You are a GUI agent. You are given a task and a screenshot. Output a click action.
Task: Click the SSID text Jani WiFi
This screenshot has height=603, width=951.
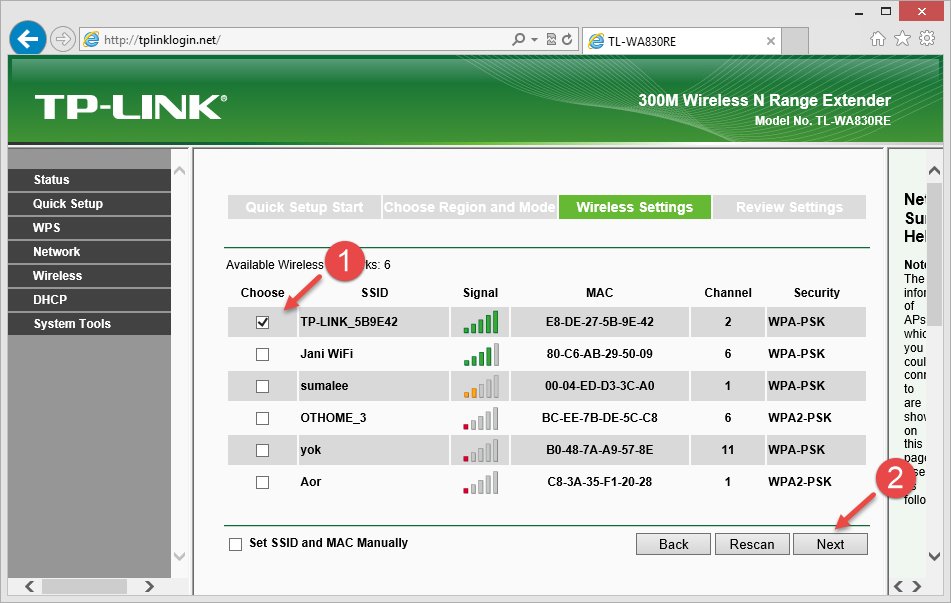(x=326, y=354)
